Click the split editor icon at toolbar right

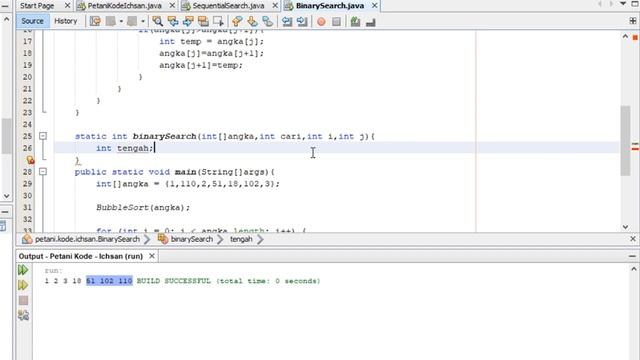(x=633, y=21)
